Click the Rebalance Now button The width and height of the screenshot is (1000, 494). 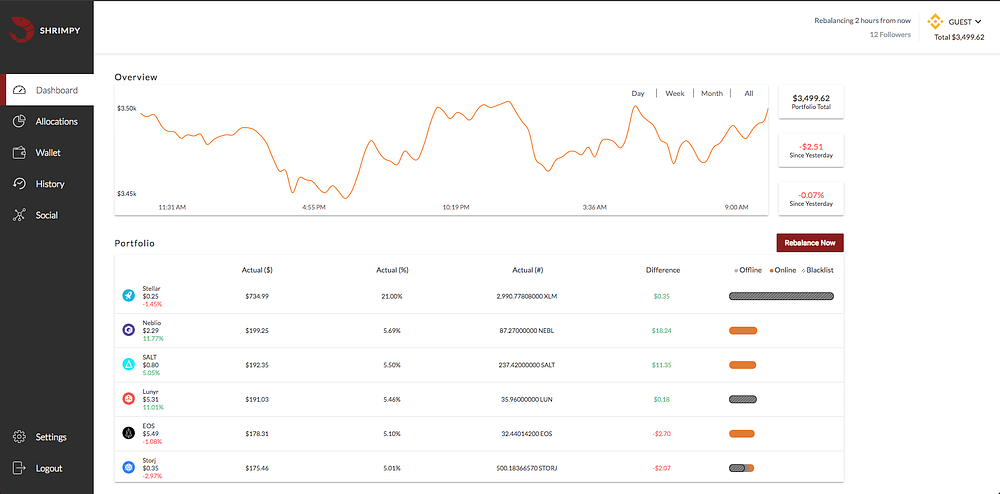pos(810,243)
